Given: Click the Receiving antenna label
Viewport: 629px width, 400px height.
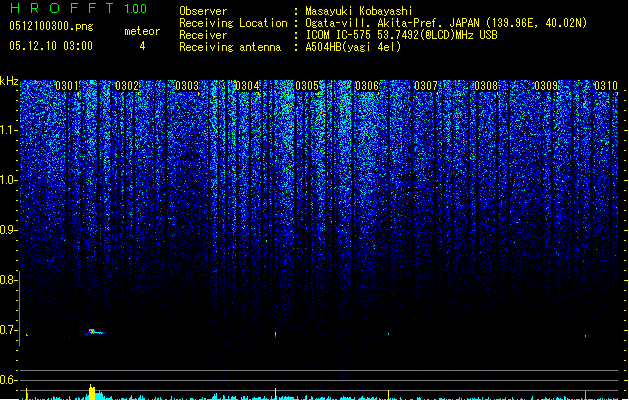Looking at the screenshot, I should (230, 47).
